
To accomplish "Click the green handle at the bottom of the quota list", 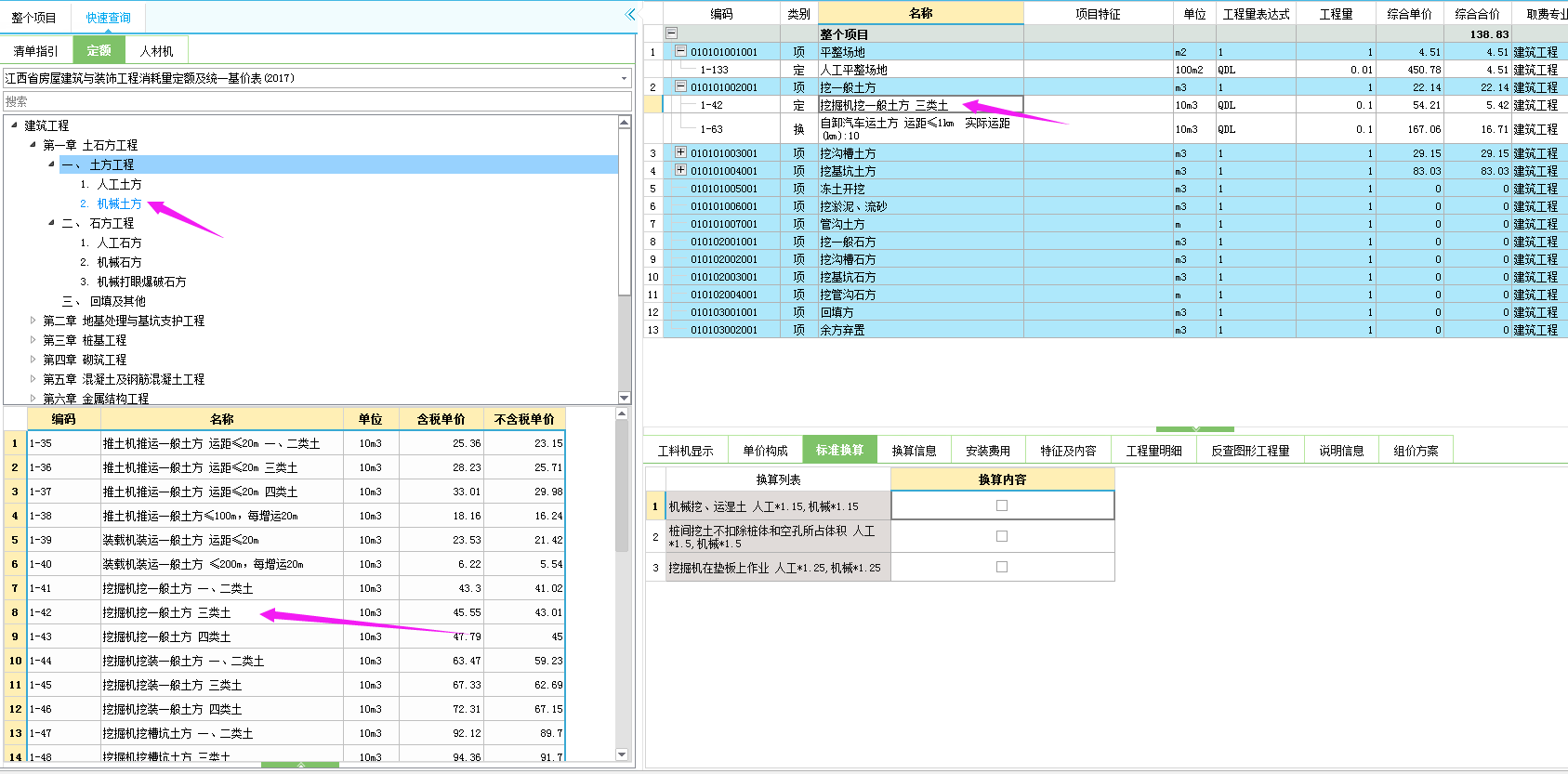I will pyautogui.click(x=300, y=765).
